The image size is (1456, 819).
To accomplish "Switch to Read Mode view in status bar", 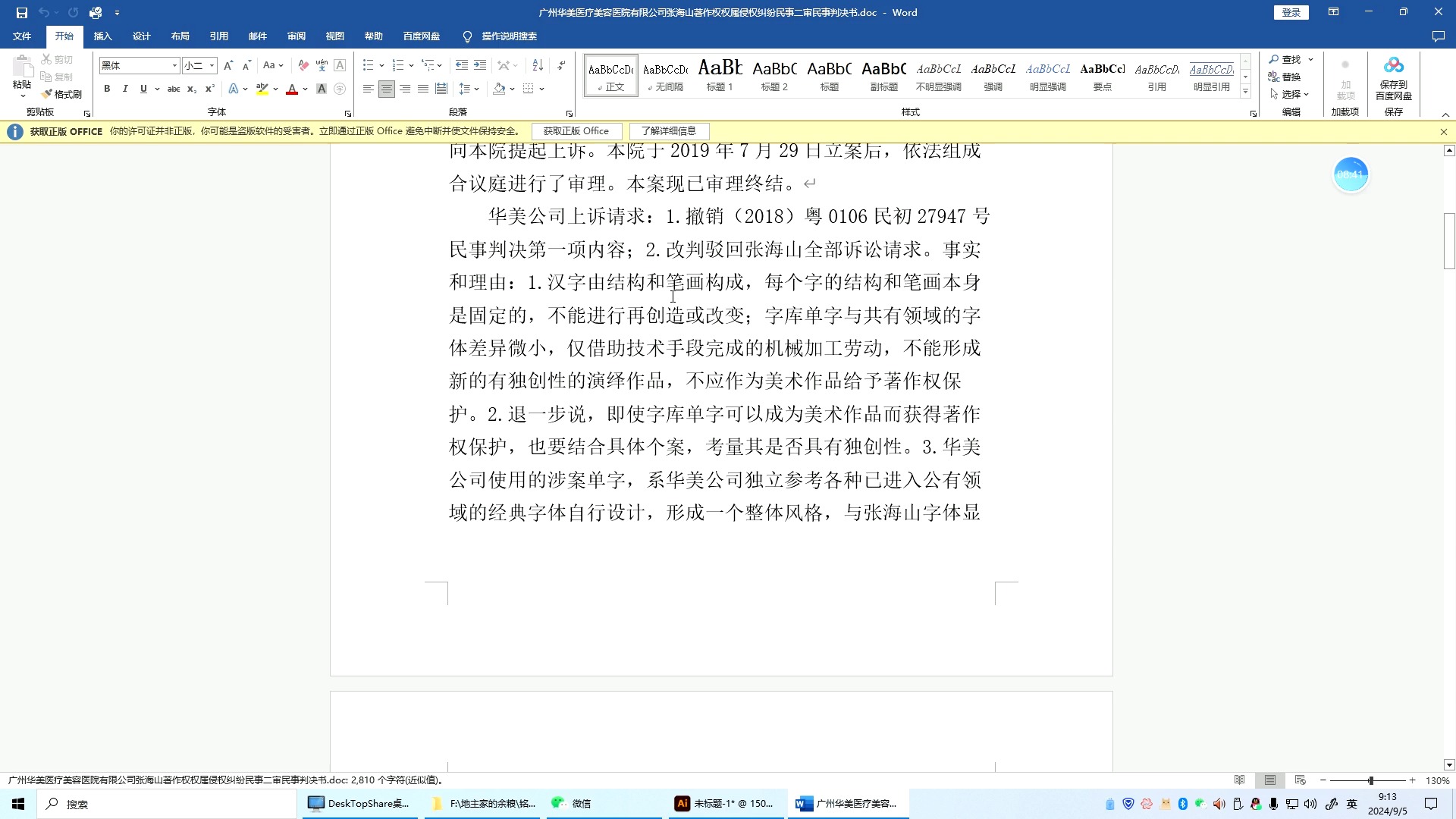I will coord(1240,780).
